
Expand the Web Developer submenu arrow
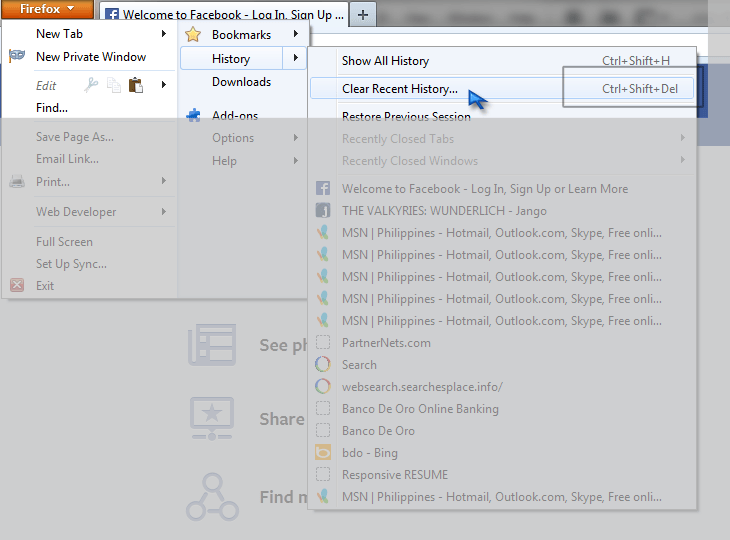164,211
